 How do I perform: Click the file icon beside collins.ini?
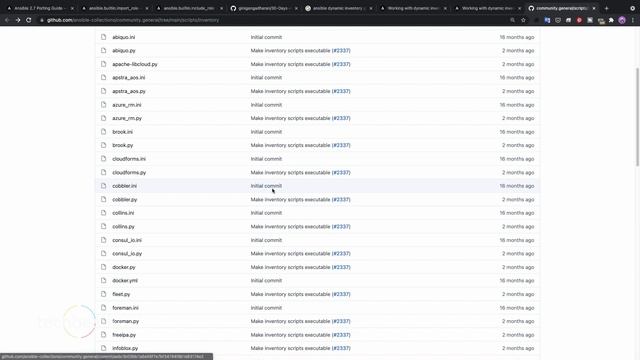[x=103, y=213]
